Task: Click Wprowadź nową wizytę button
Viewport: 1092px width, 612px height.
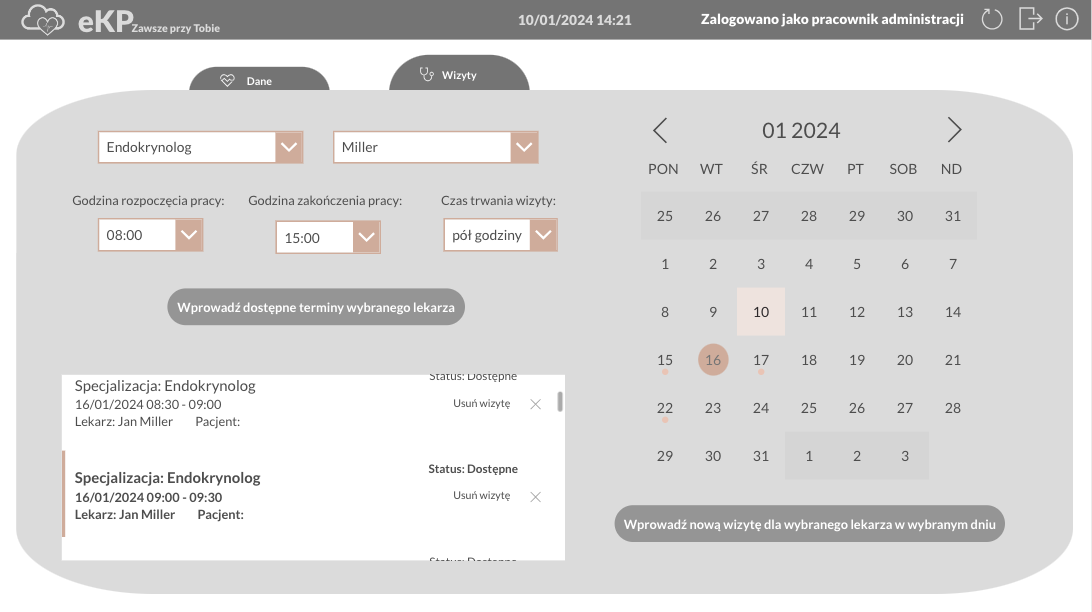Action: pyautogui.click(x=809, y=524)
